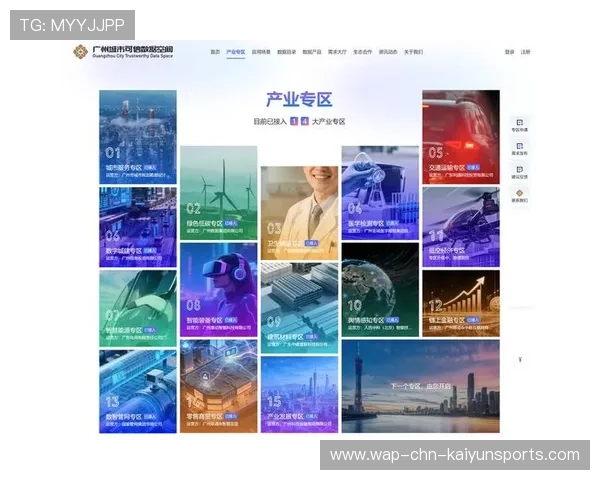The image size is (600, 480).
Task: Open card 02 绿色低碳专区 with wind turbines
Action: coord(218,193)
